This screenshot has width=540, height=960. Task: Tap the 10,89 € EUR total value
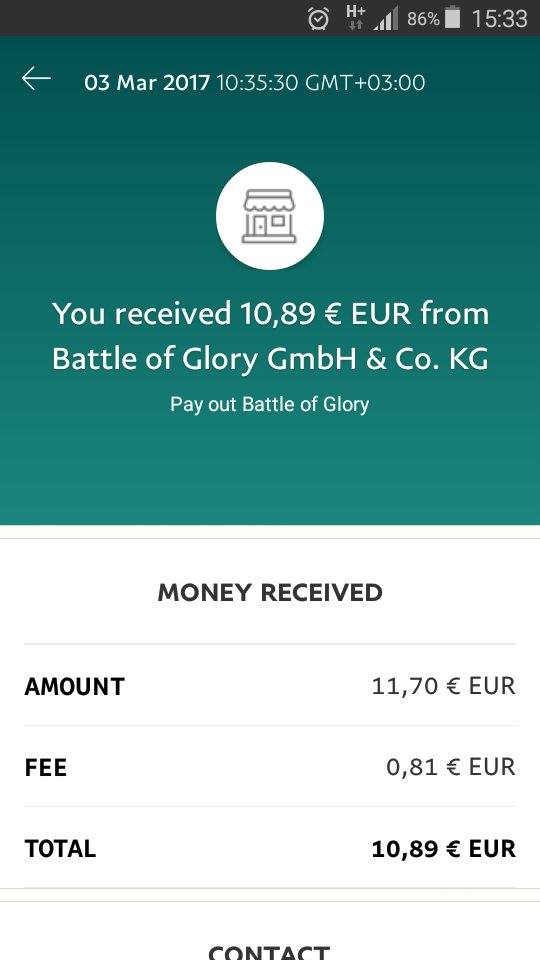pos(443,849)
